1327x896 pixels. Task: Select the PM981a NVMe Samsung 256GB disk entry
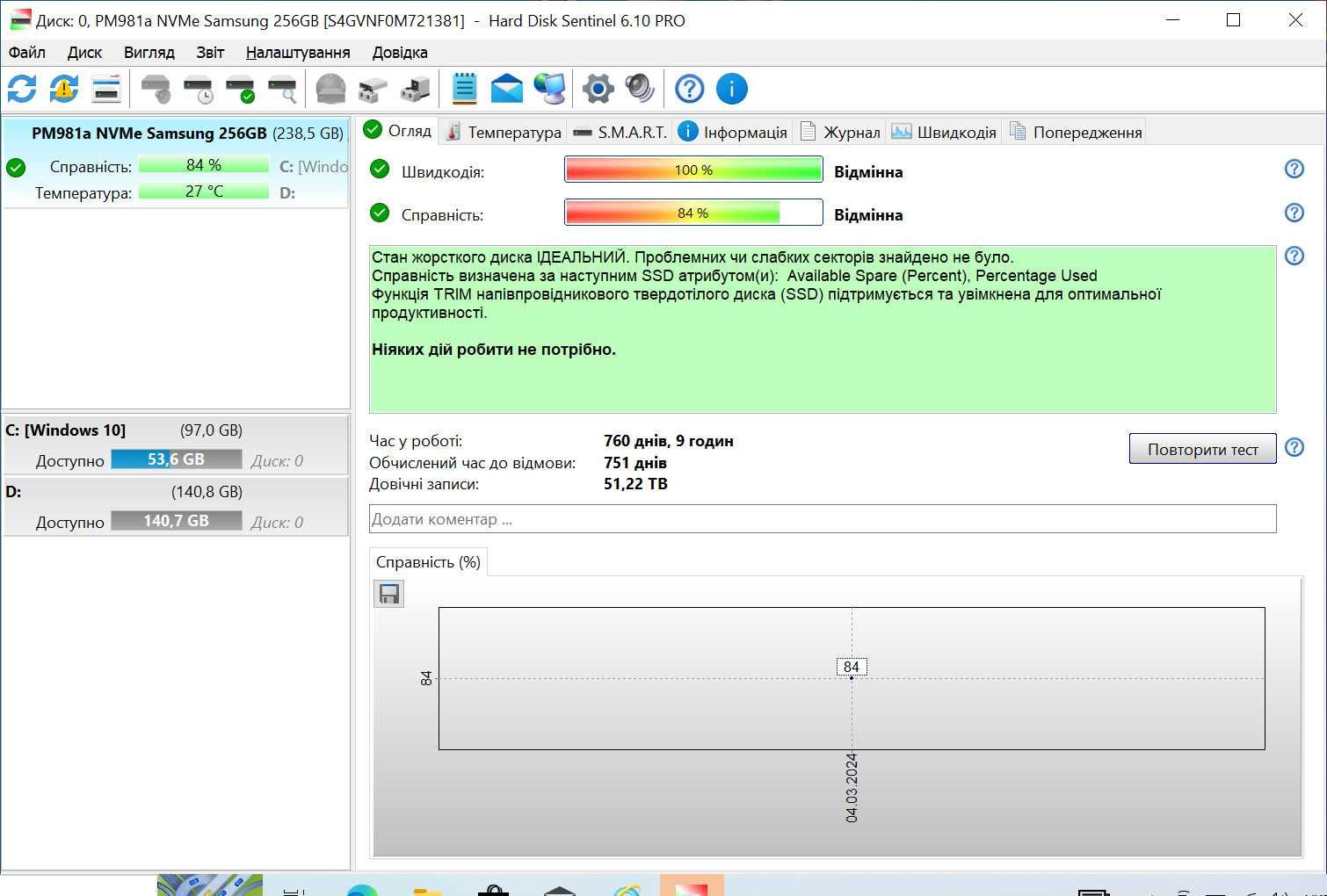click(x=176, y=163)
